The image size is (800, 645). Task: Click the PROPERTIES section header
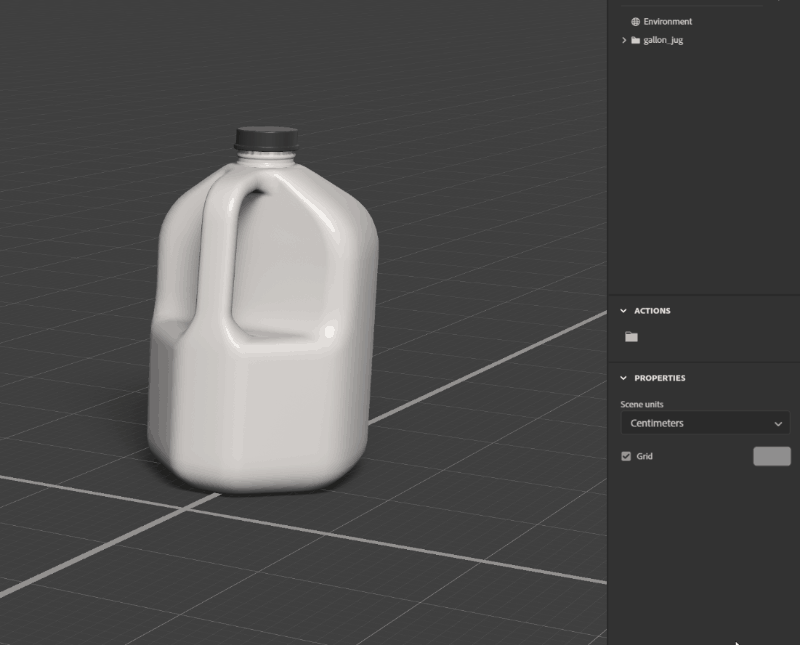pos(660,378)
